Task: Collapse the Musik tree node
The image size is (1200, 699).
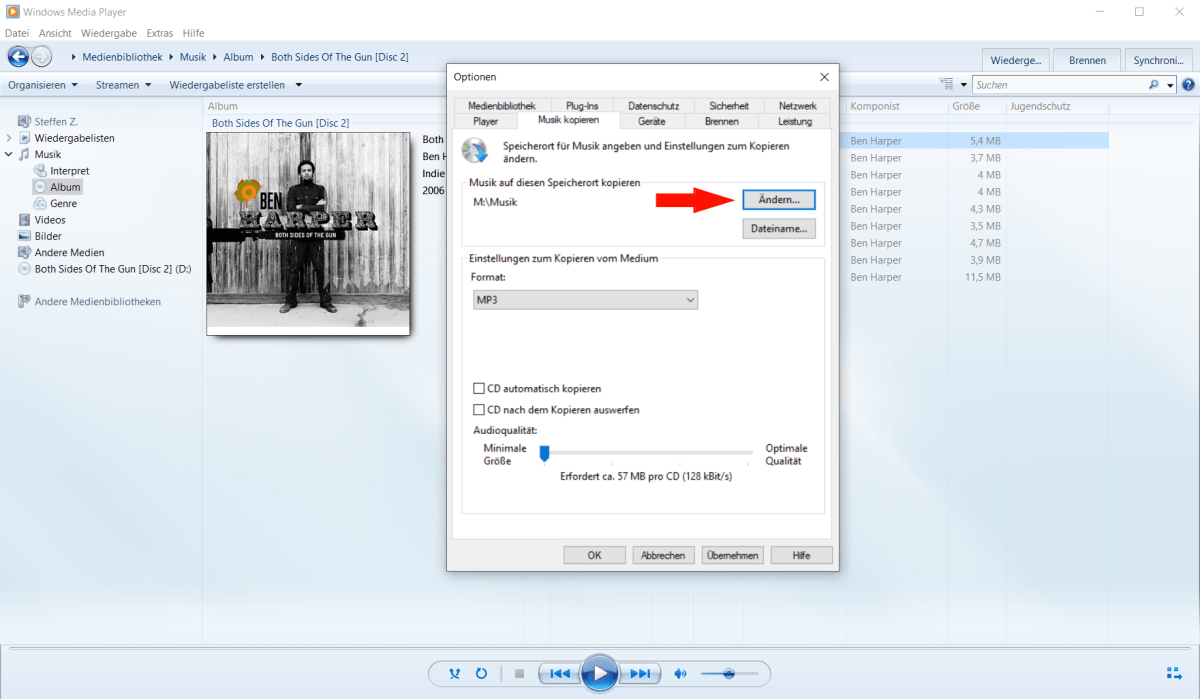Action: click(x=9, y=154)
